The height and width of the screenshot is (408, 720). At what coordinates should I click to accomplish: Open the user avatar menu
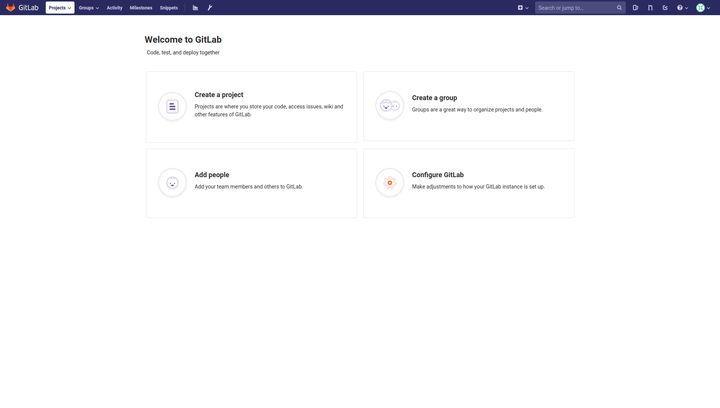(x=703, y=8)
